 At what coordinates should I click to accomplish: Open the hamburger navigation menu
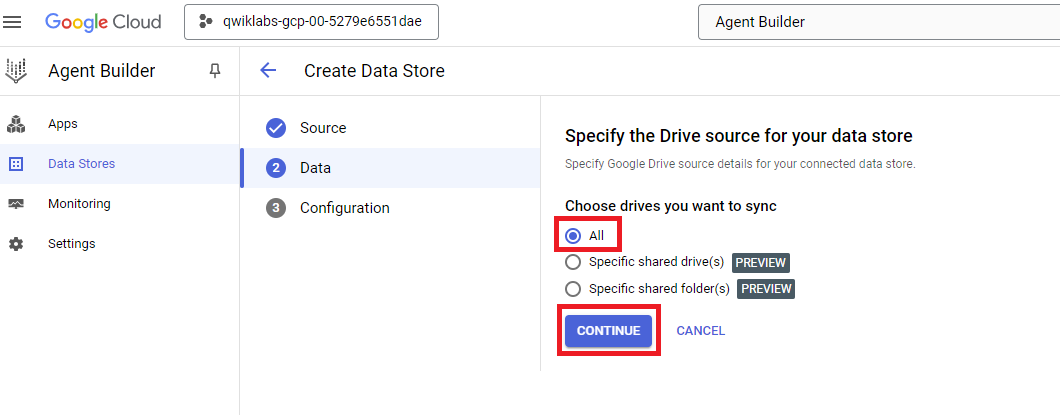(13, 22)
